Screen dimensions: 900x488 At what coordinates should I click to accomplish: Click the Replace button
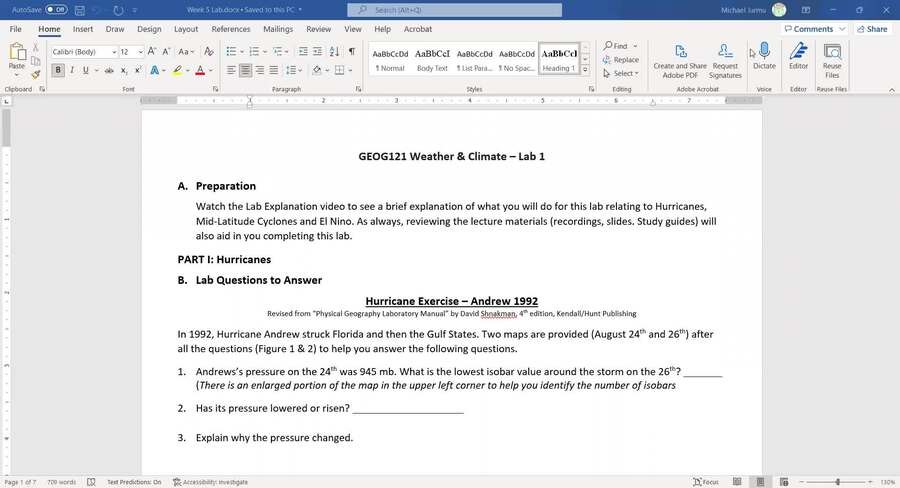[621, 60]
